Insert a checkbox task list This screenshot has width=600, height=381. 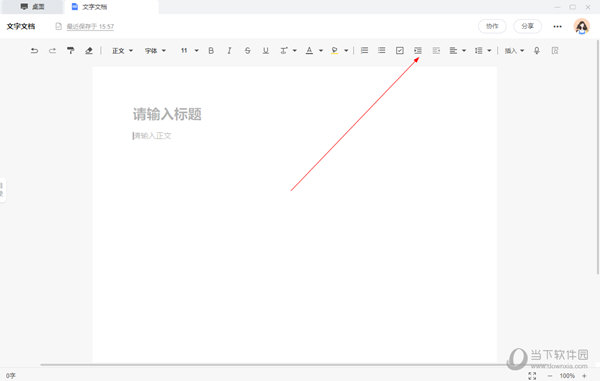pos(399,50)
